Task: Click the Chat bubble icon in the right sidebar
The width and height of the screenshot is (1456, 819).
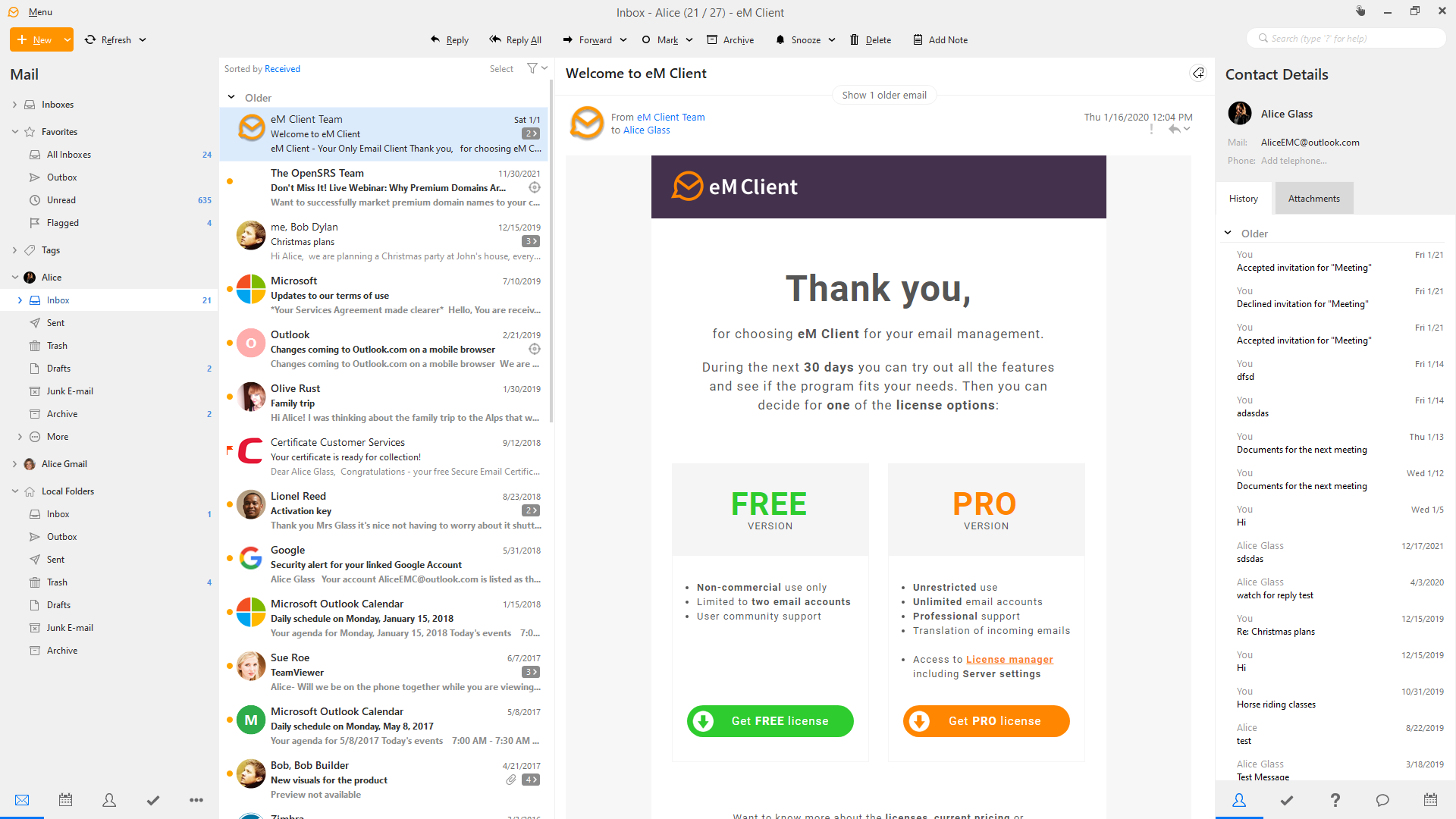Action: (x=1382, y=800)
